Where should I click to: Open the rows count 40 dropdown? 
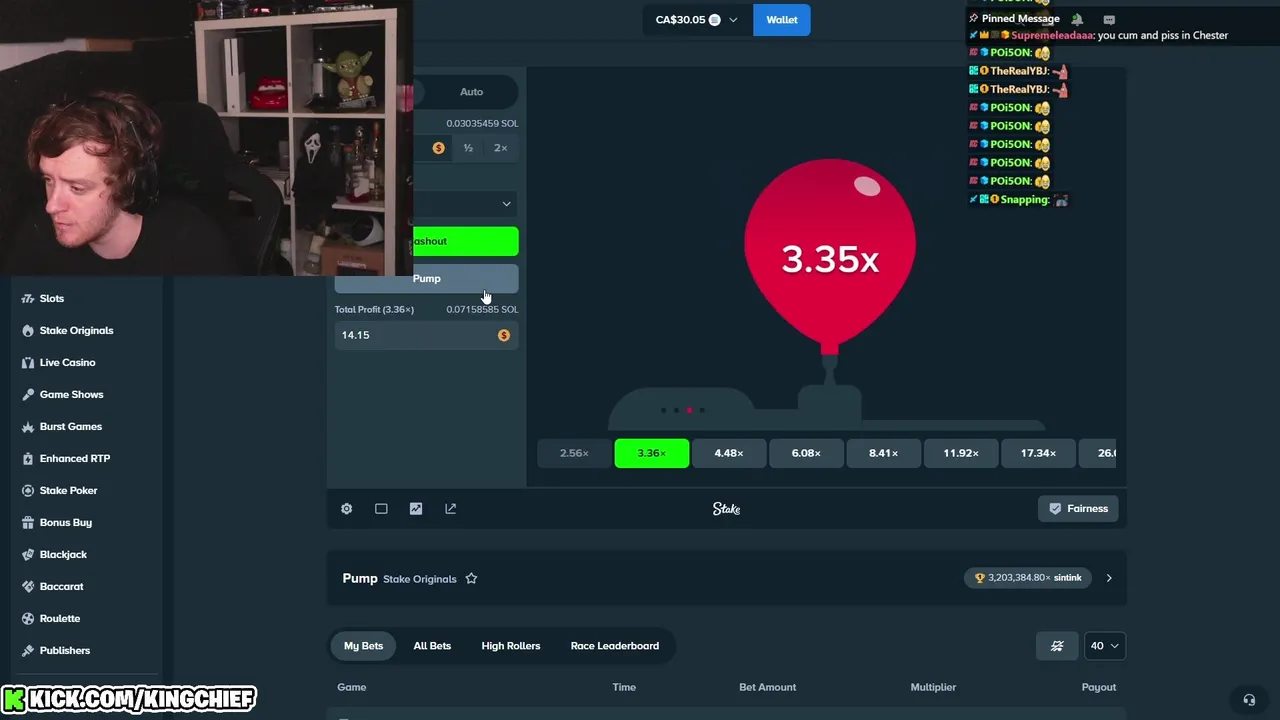(x=1104, y=646)
